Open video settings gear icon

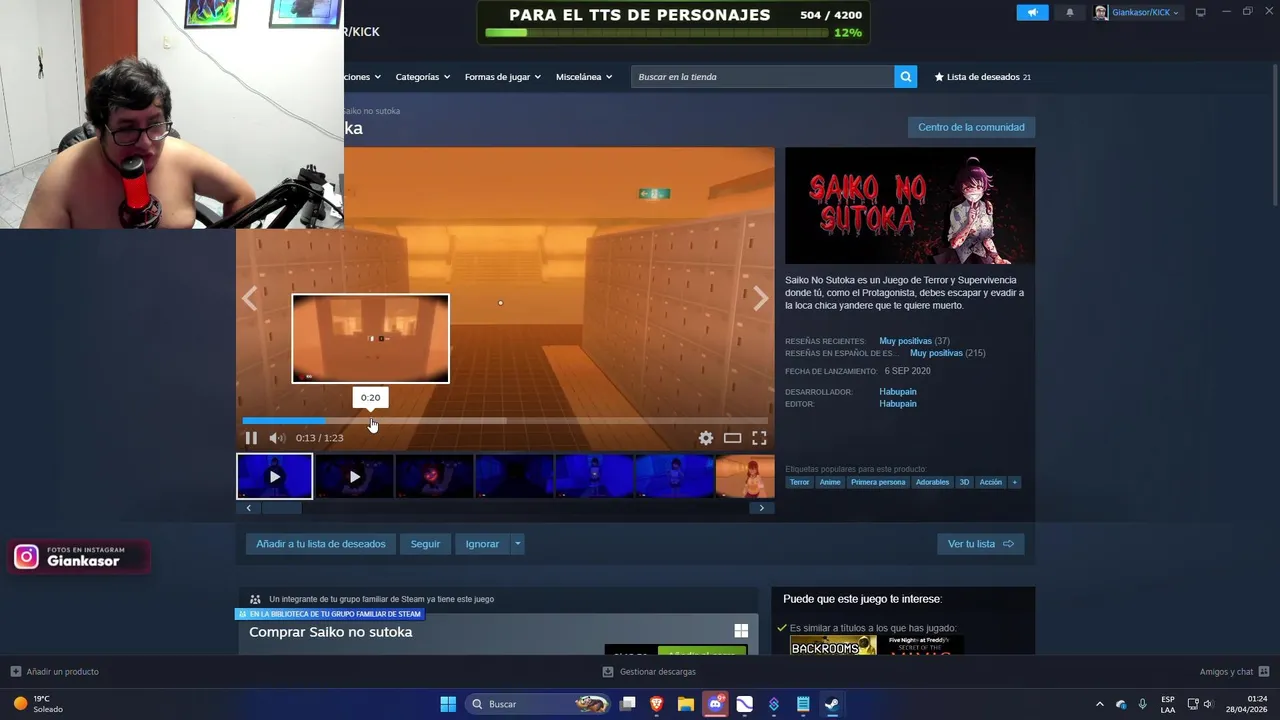(706, 438)
